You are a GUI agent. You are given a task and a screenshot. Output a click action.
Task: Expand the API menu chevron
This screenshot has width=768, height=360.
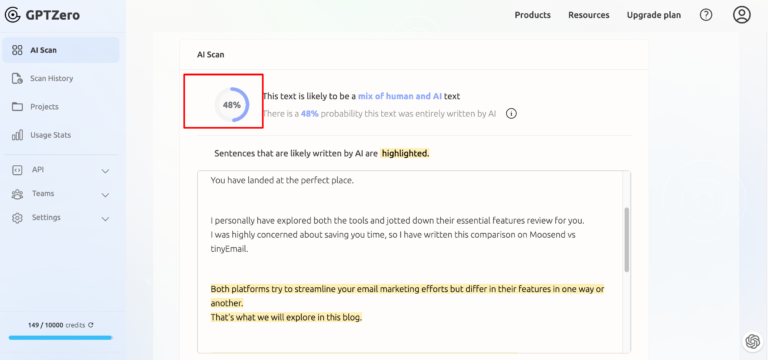pyautogui.click(x=105, y=171)
